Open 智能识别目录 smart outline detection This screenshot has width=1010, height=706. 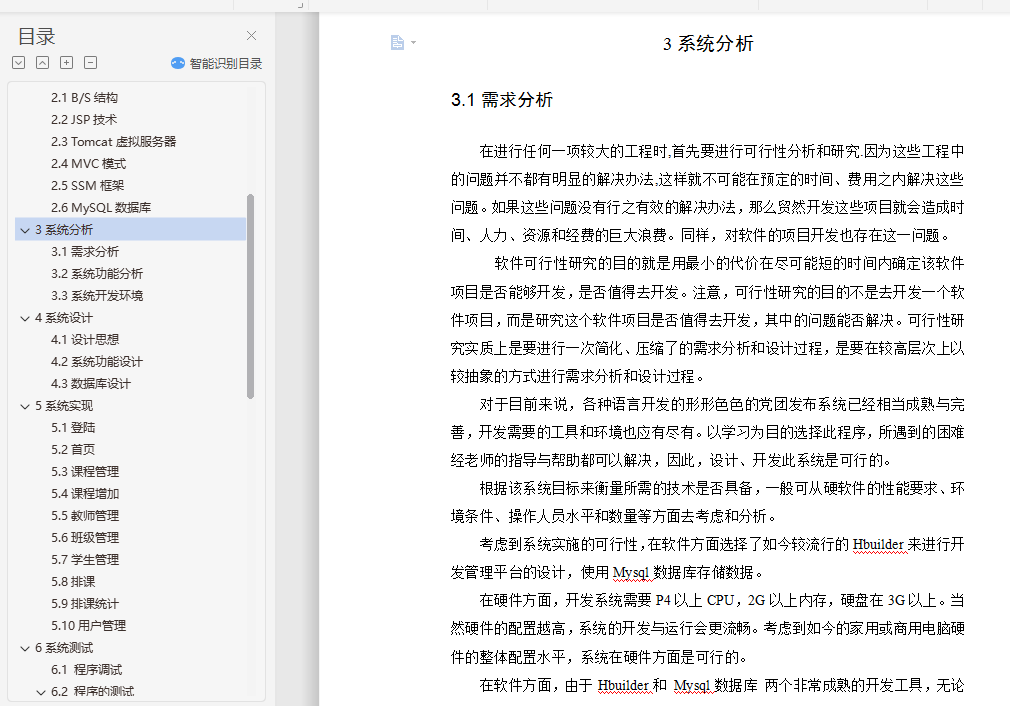[x=216, y=63]
